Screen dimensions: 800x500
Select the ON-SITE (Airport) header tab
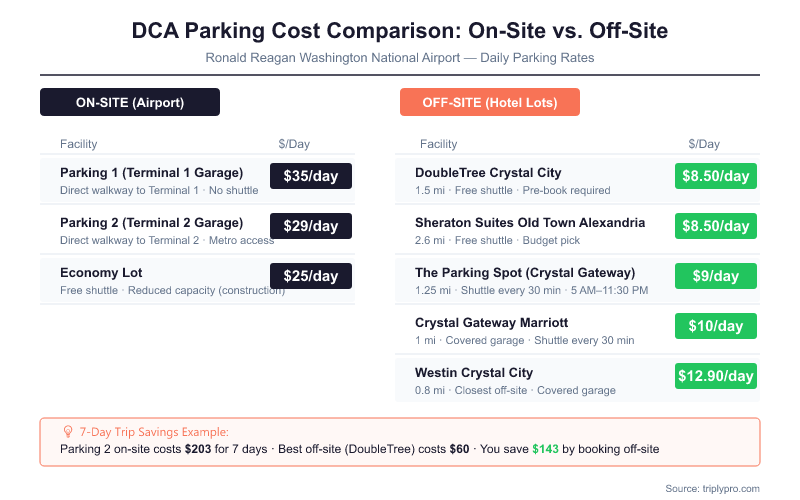pyautogui.click(x=130, y=102)
